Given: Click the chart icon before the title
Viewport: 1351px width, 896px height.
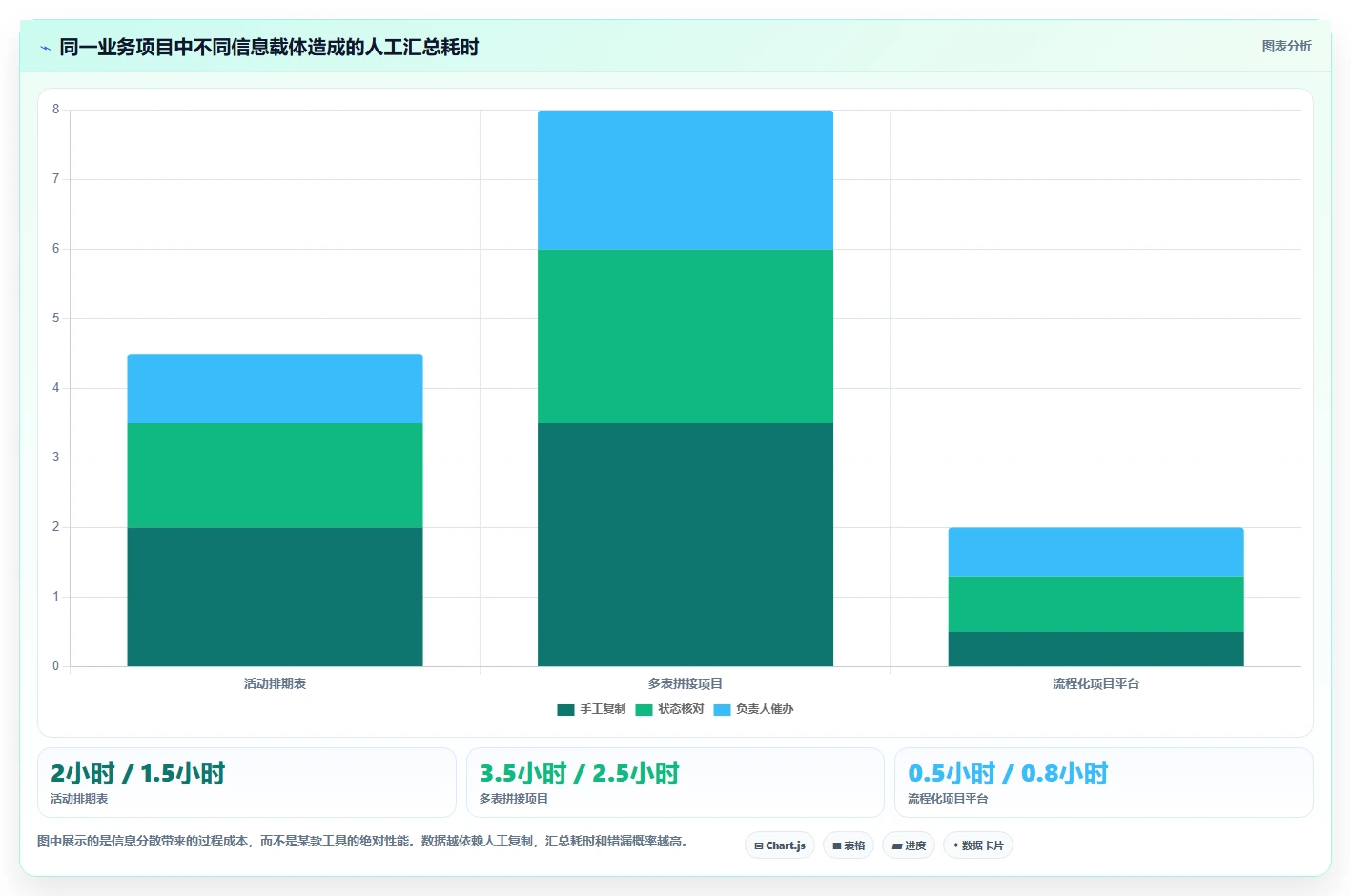Looking at the screenshot, I should [x=45, y=48].
